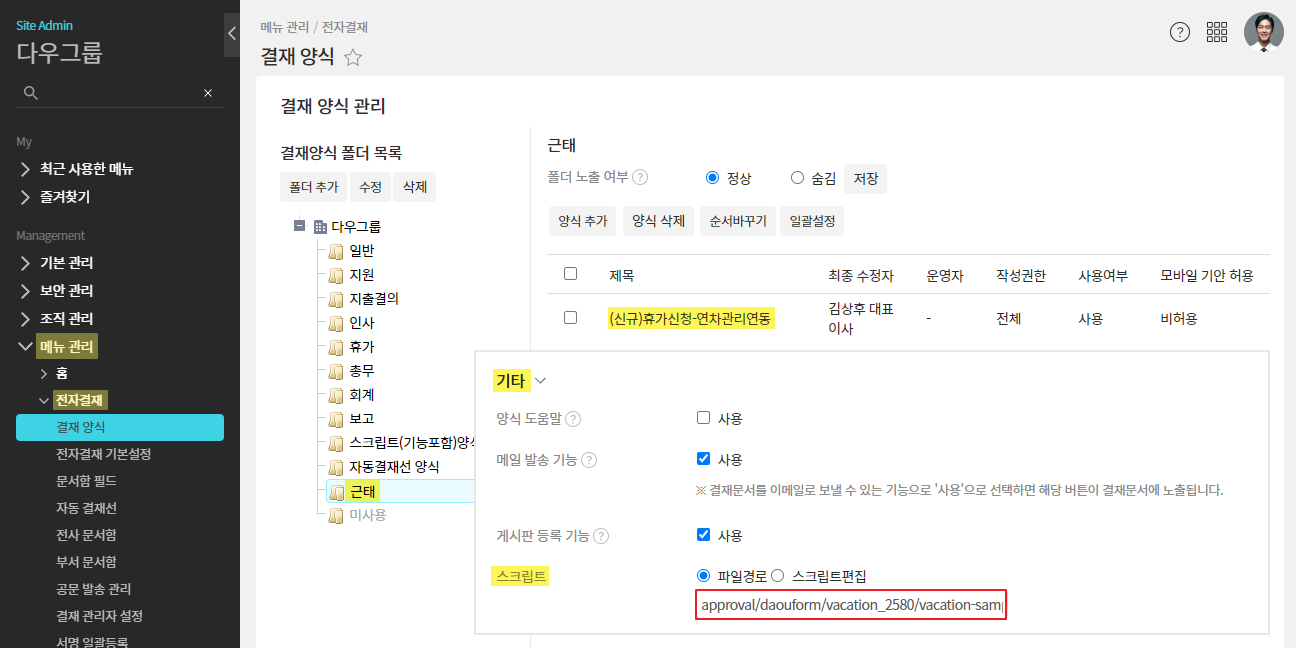Click the help icon beside 메일 발송 기능
1296x648 pixels.
coord(589,460)
